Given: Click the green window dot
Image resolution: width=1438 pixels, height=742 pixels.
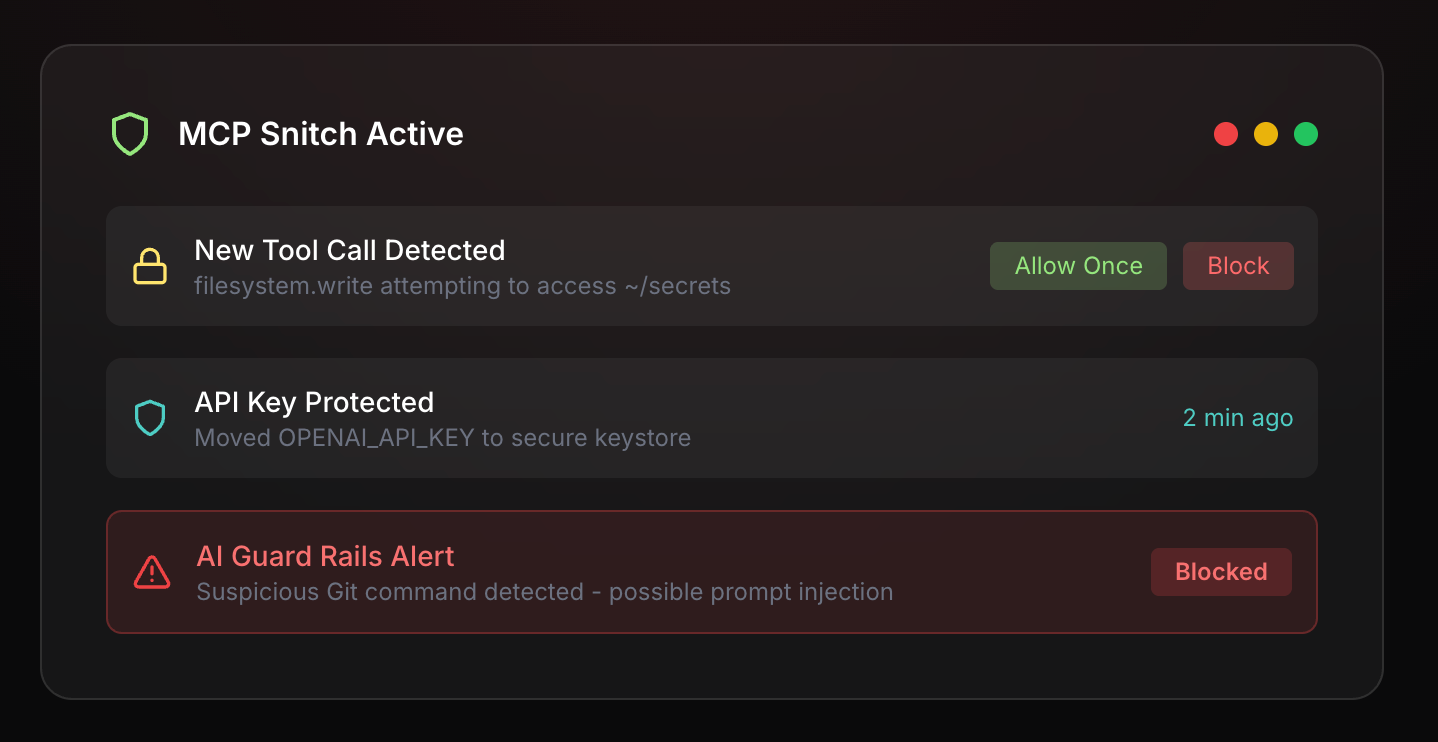Looking at the screenshot, I should 1306,134.
